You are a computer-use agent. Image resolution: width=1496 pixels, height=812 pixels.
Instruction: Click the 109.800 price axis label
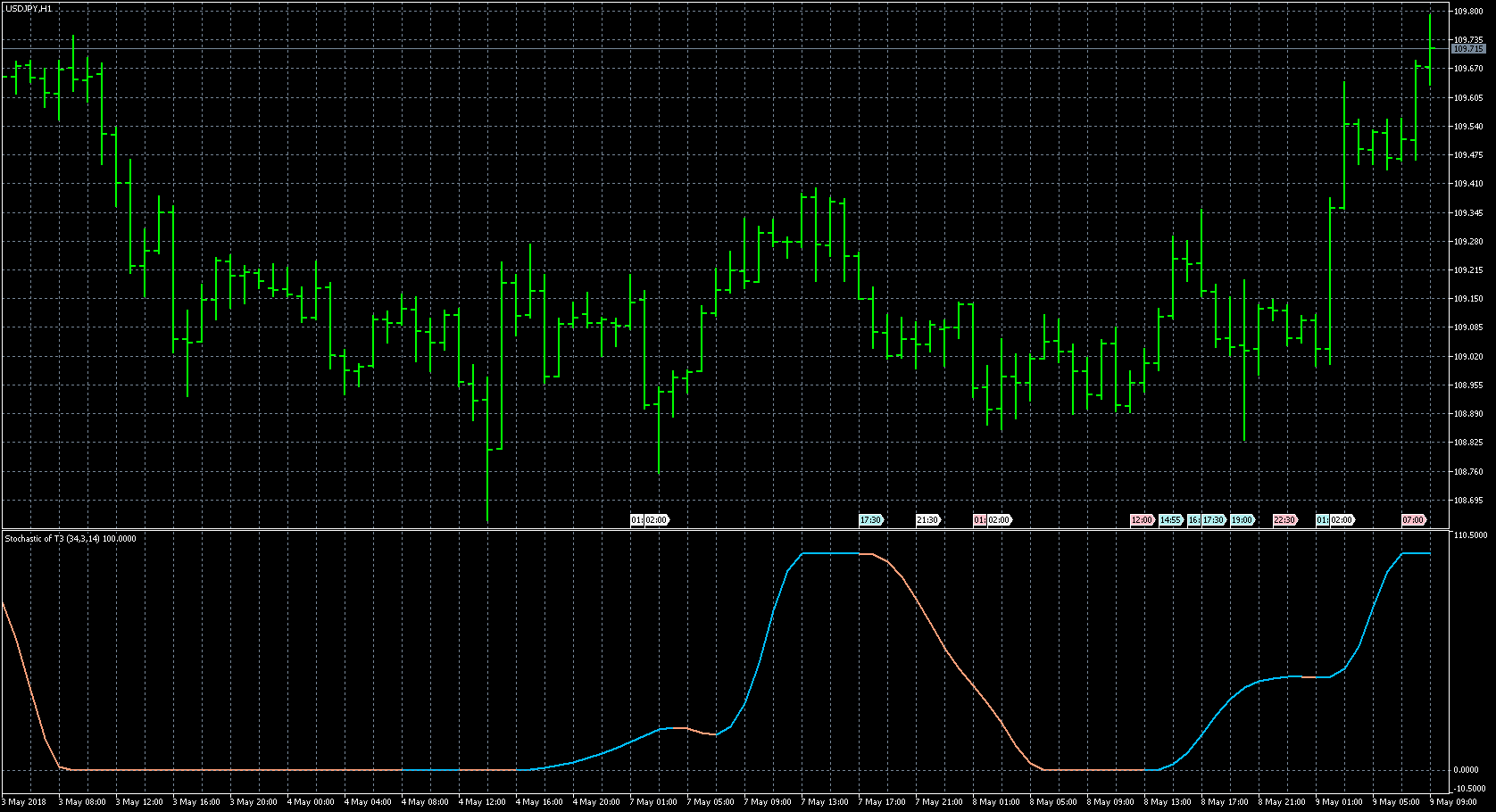pyautogui.click(x=1468, y=12)
